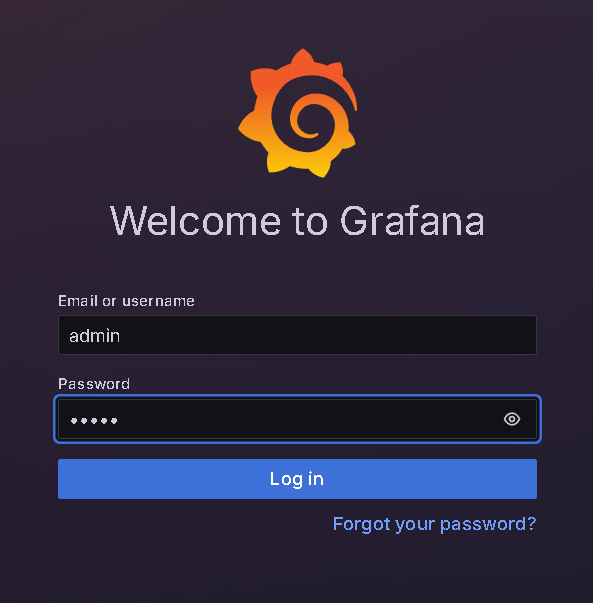Screen dimensions: 593x603
Task: Start password recovery via the blue link
Action: pos(434,524)
